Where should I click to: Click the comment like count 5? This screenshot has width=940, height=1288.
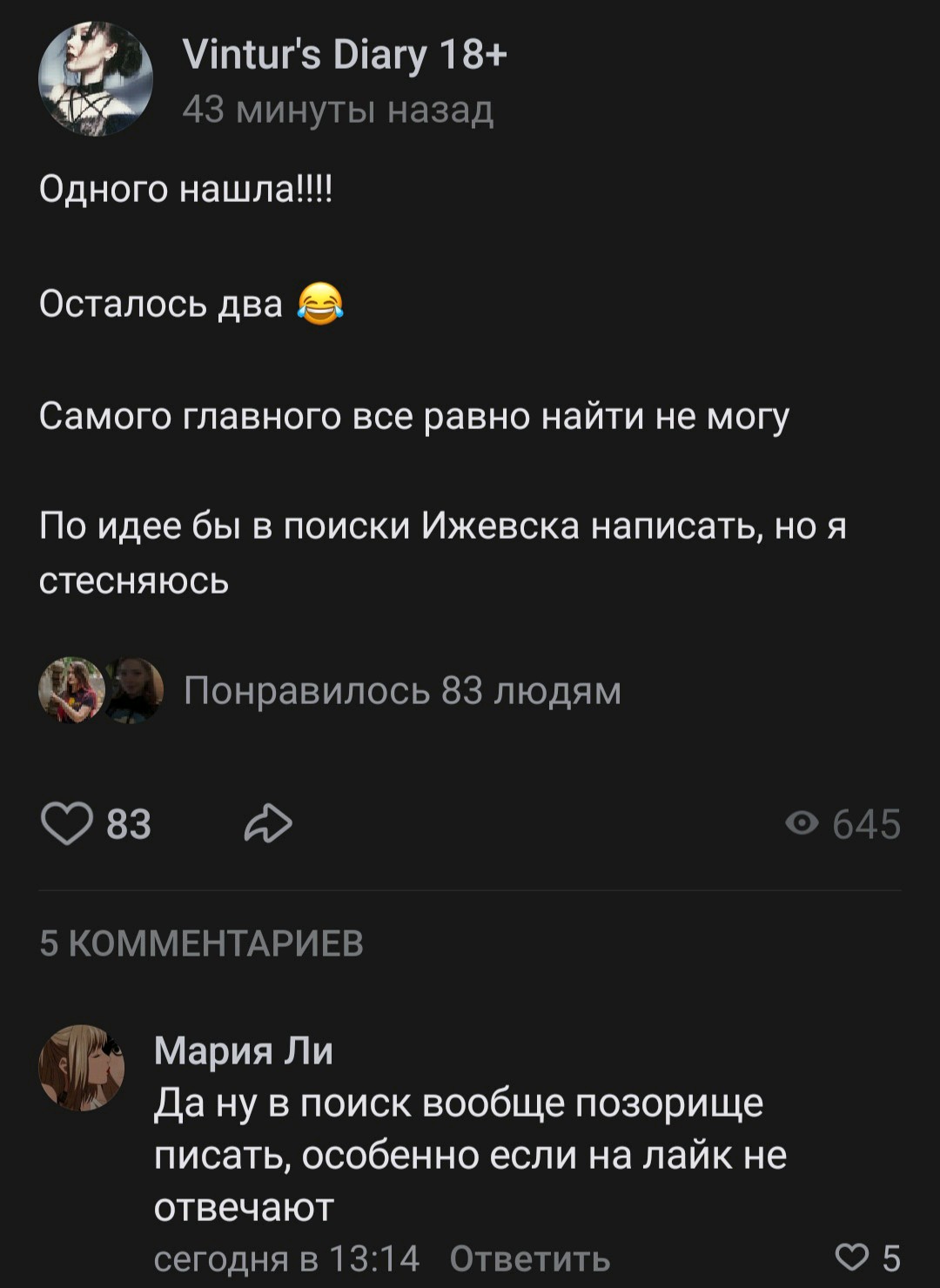pos(891,1258)
